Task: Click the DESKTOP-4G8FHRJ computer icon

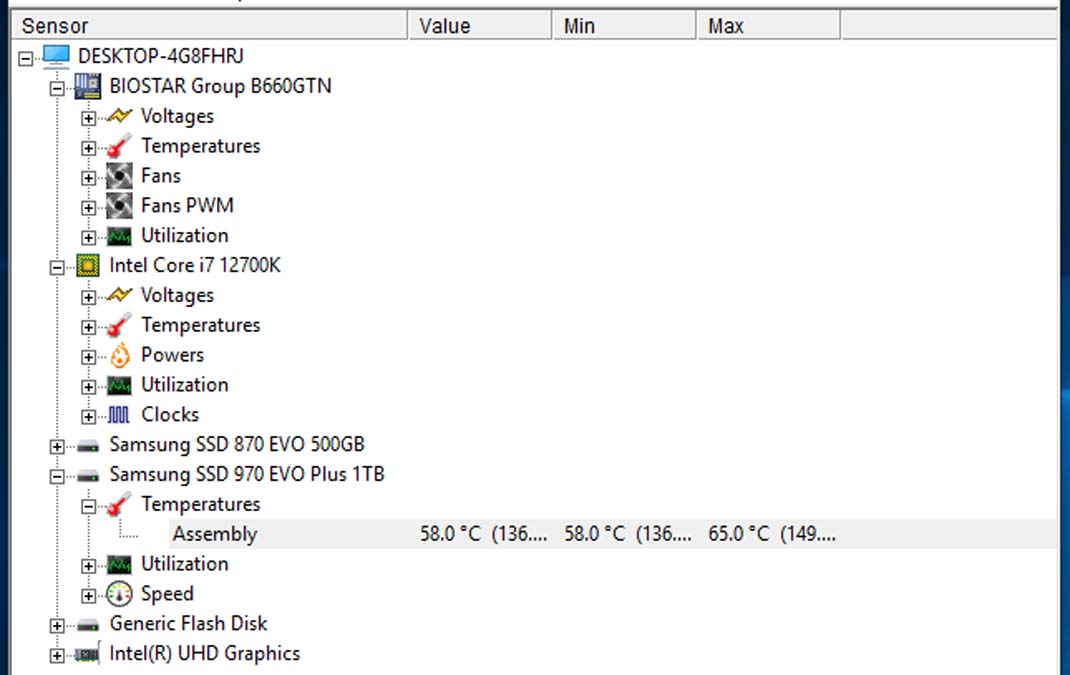Action: click(x=56, y=56)
